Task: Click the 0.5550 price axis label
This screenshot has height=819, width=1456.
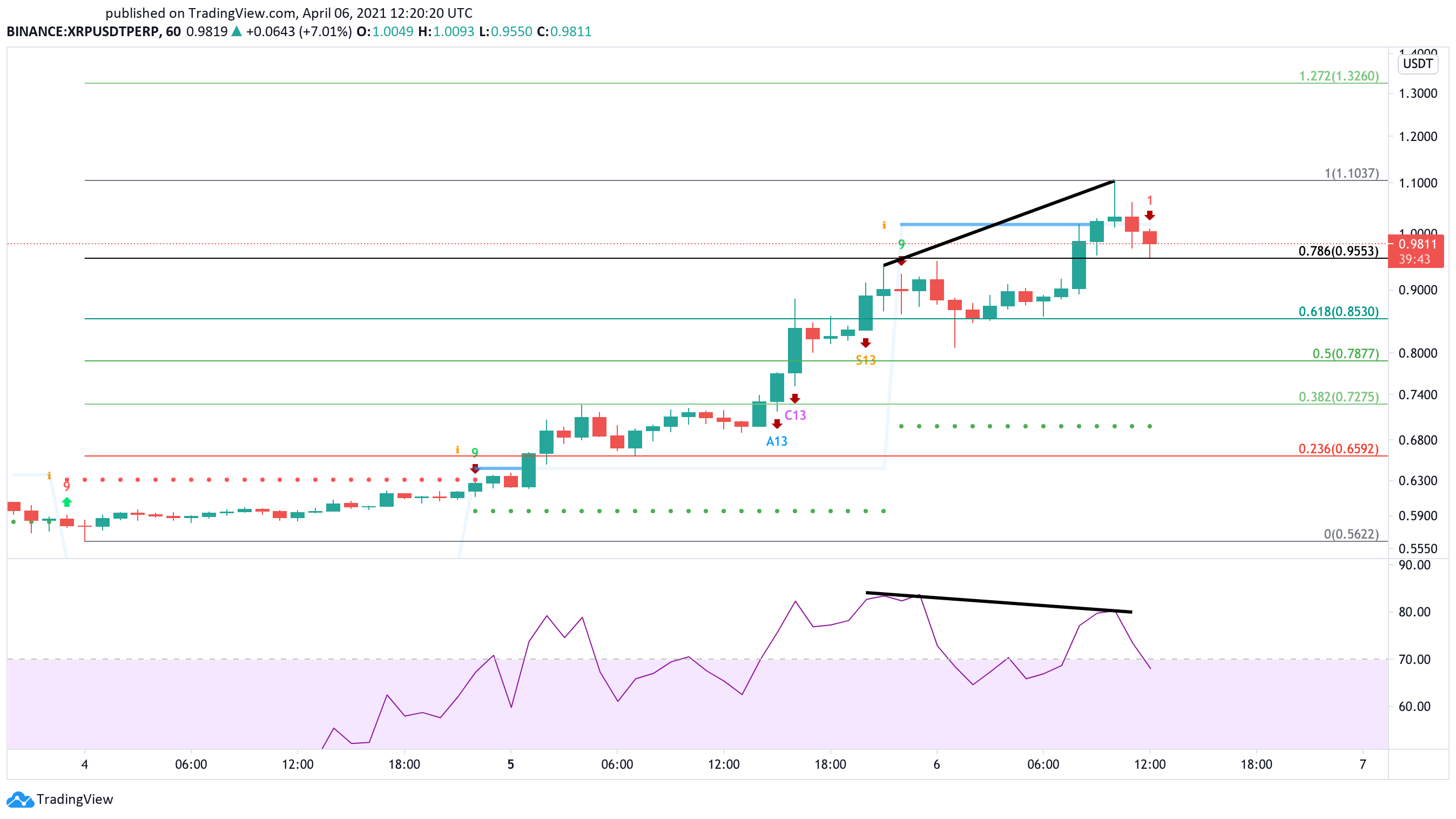Action: coord(1418,549)
